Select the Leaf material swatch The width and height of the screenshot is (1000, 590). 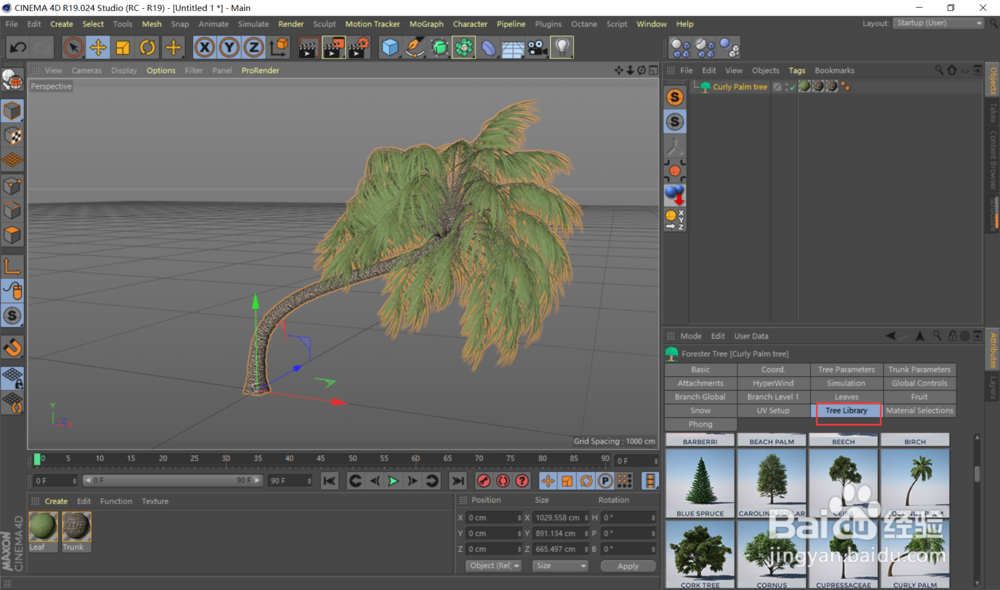43,528
